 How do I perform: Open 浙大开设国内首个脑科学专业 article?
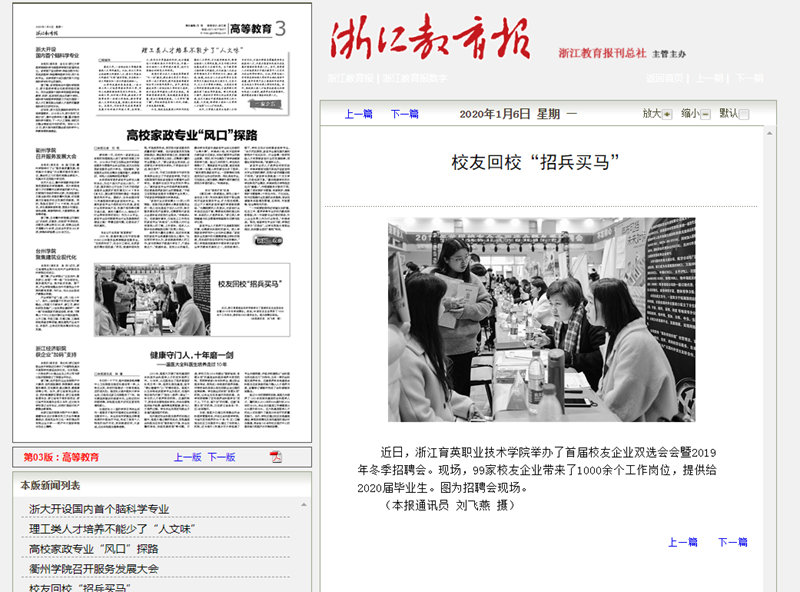99,509
